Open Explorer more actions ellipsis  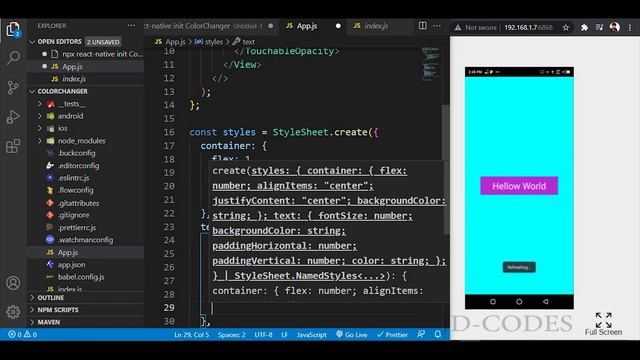point(131,26)
